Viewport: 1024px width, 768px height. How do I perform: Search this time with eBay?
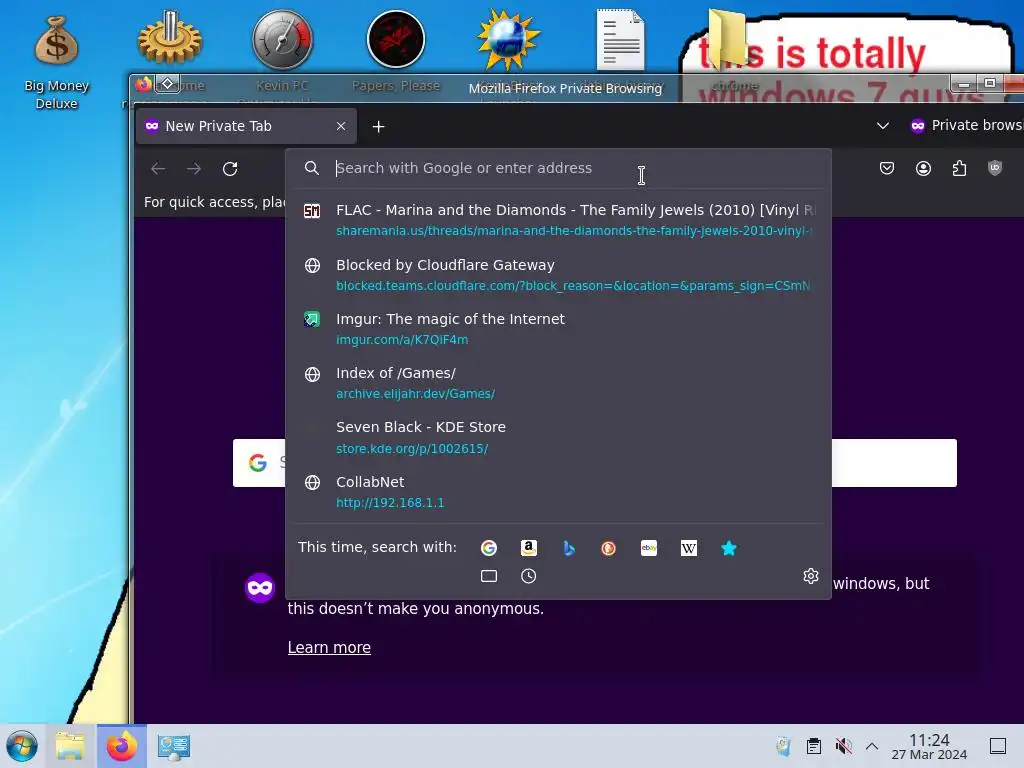tap(648, 548)
